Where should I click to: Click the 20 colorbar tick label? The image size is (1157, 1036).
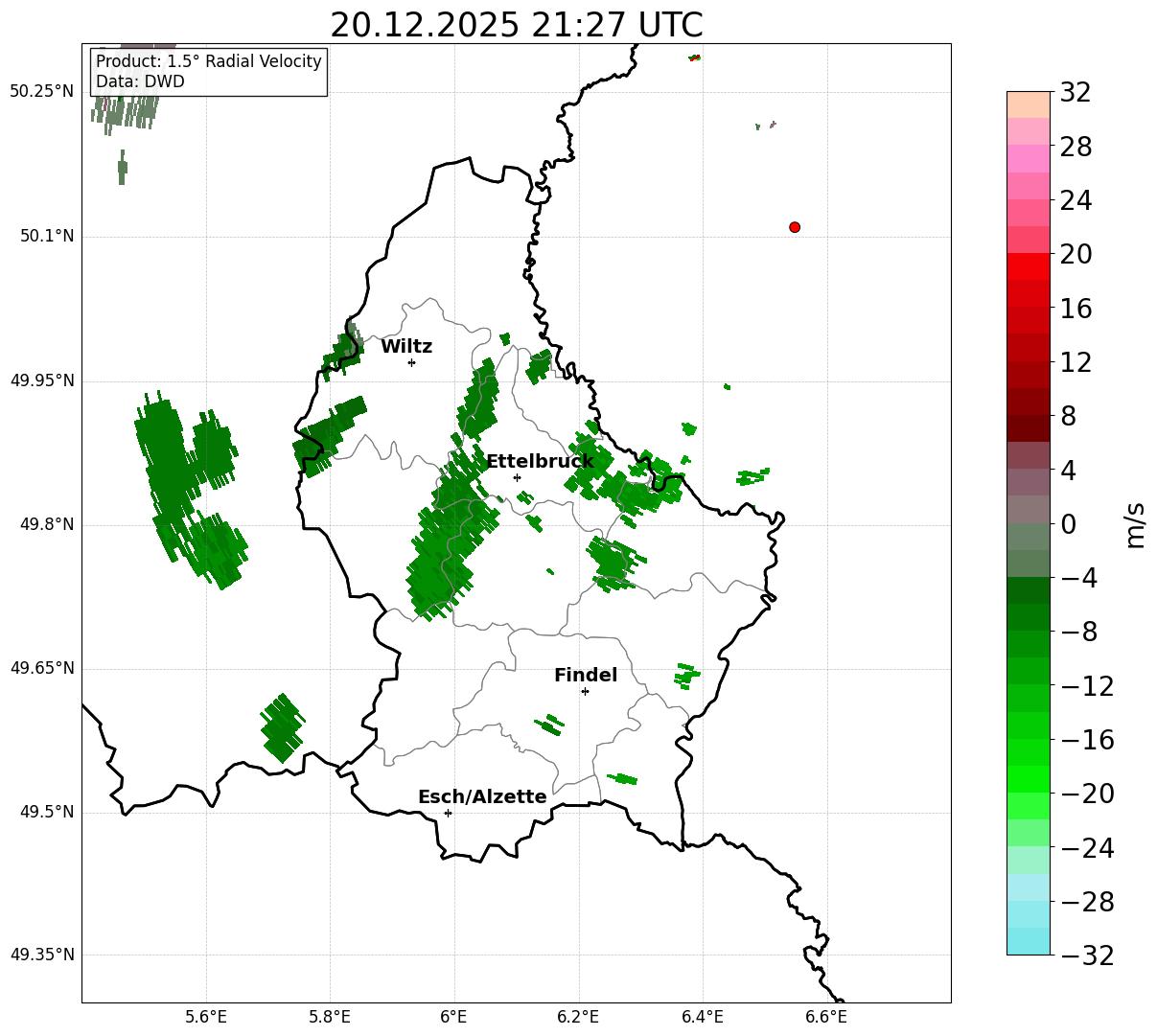click(x=1076, y=255)
